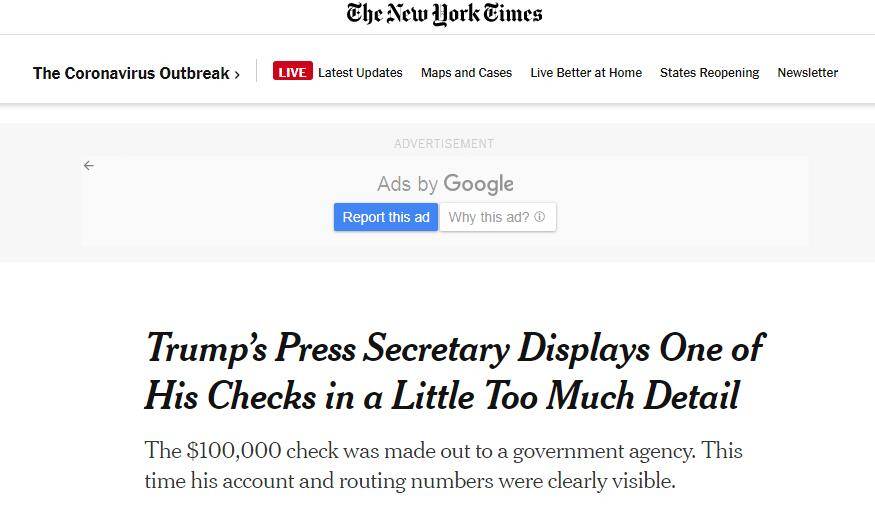Click the '$100,000 check' summary paragraph
This screenshot has height=516, width=875.
443,465
